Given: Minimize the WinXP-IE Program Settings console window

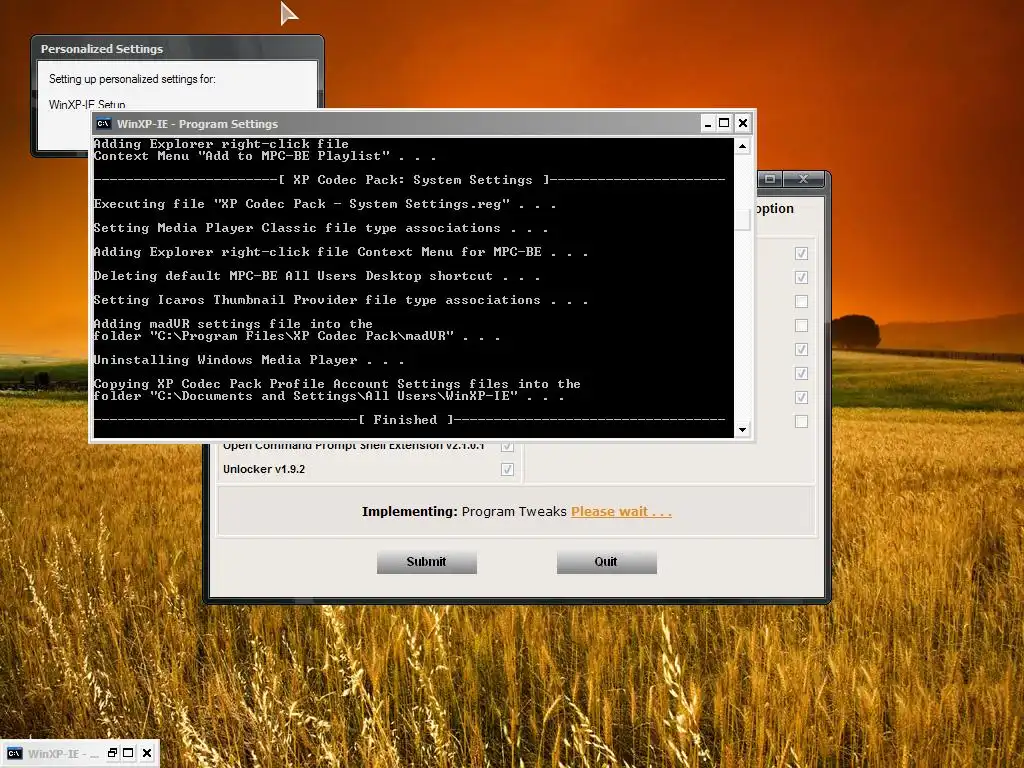Looking at the screenshot, I should click(708, 123).
